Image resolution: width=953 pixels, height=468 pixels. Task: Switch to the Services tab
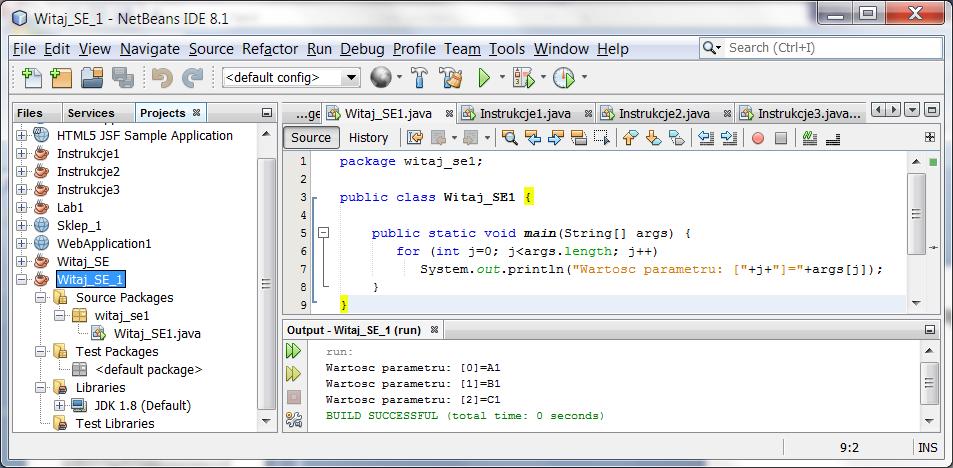[x=91, y=113]
